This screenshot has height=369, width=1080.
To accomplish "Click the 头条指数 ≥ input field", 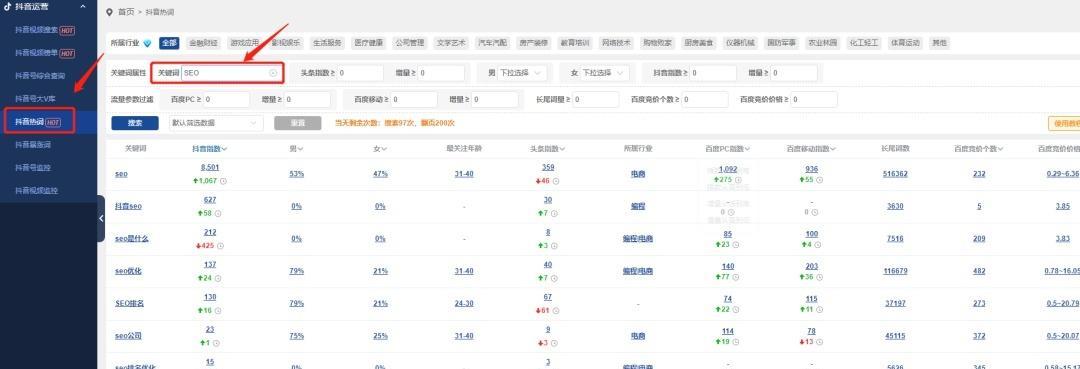I will coord(360,72).
